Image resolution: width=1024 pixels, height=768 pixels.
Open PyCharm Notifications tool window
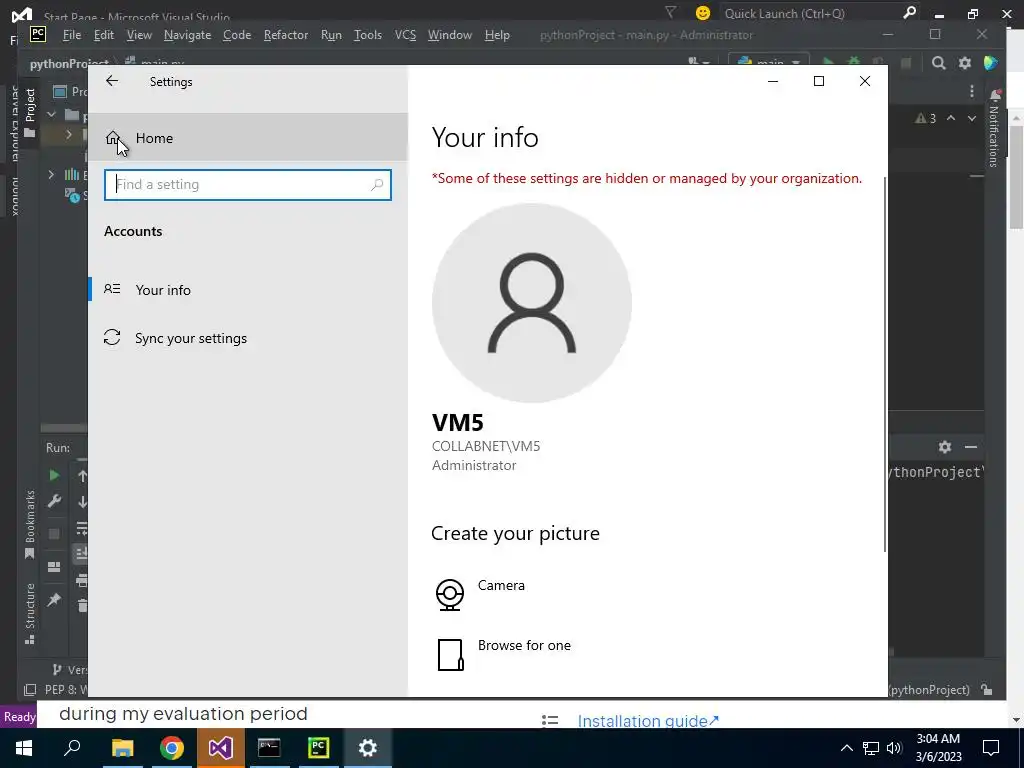[994, 129]
